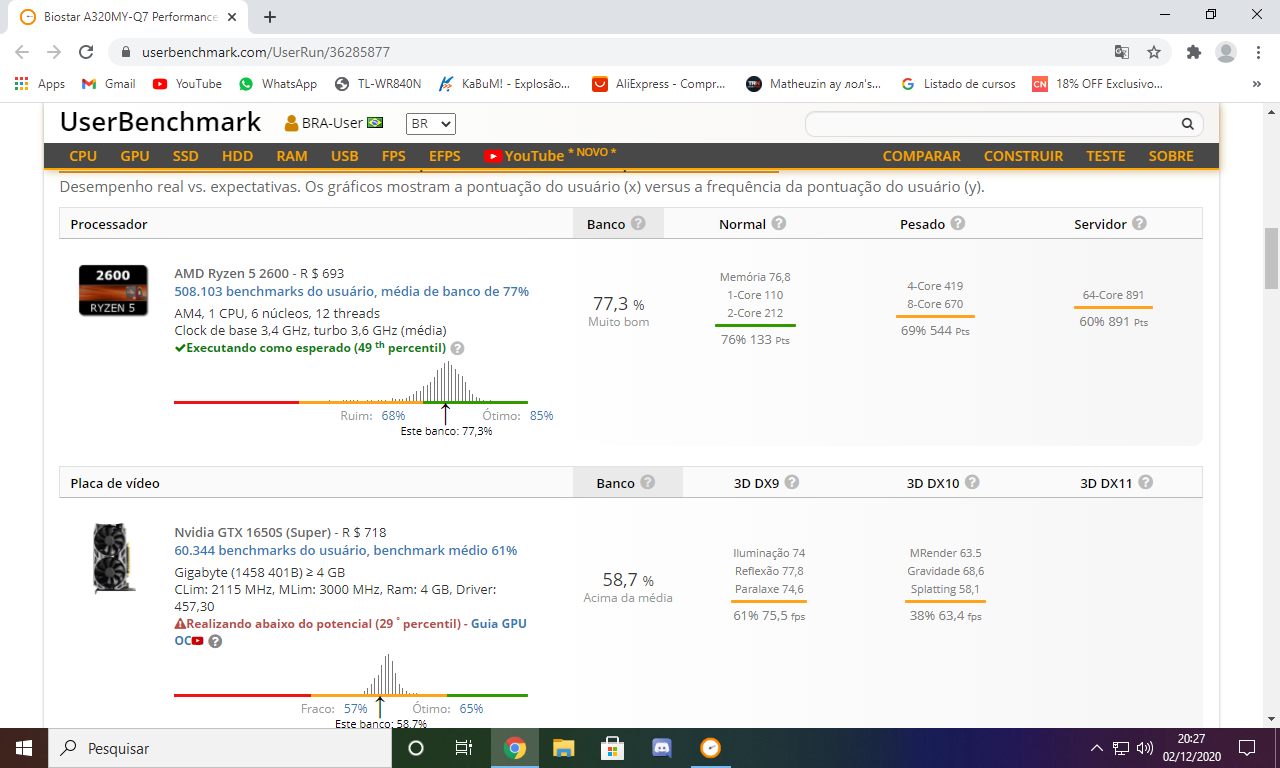The image size is (1280, 768).
Task: Open the Guia GPU link
Action: coord(499,624)
